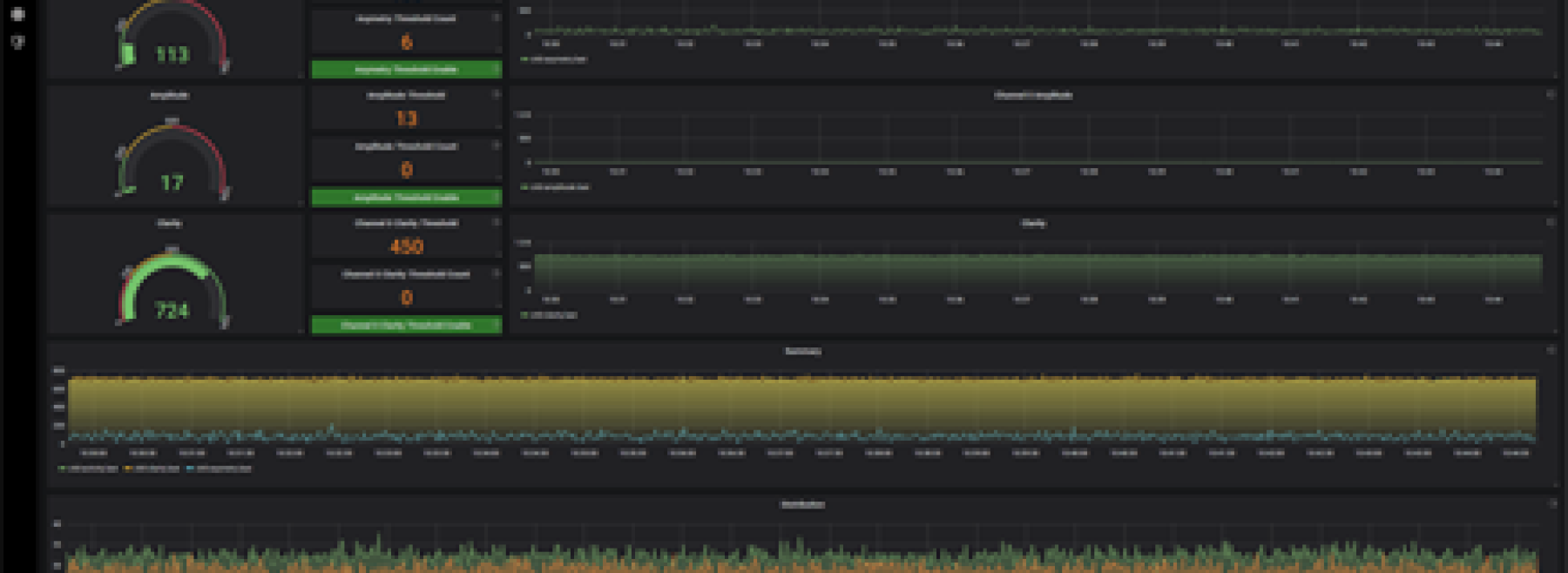Toggle the green legend series in the Summary graph

tap(88, 469)
